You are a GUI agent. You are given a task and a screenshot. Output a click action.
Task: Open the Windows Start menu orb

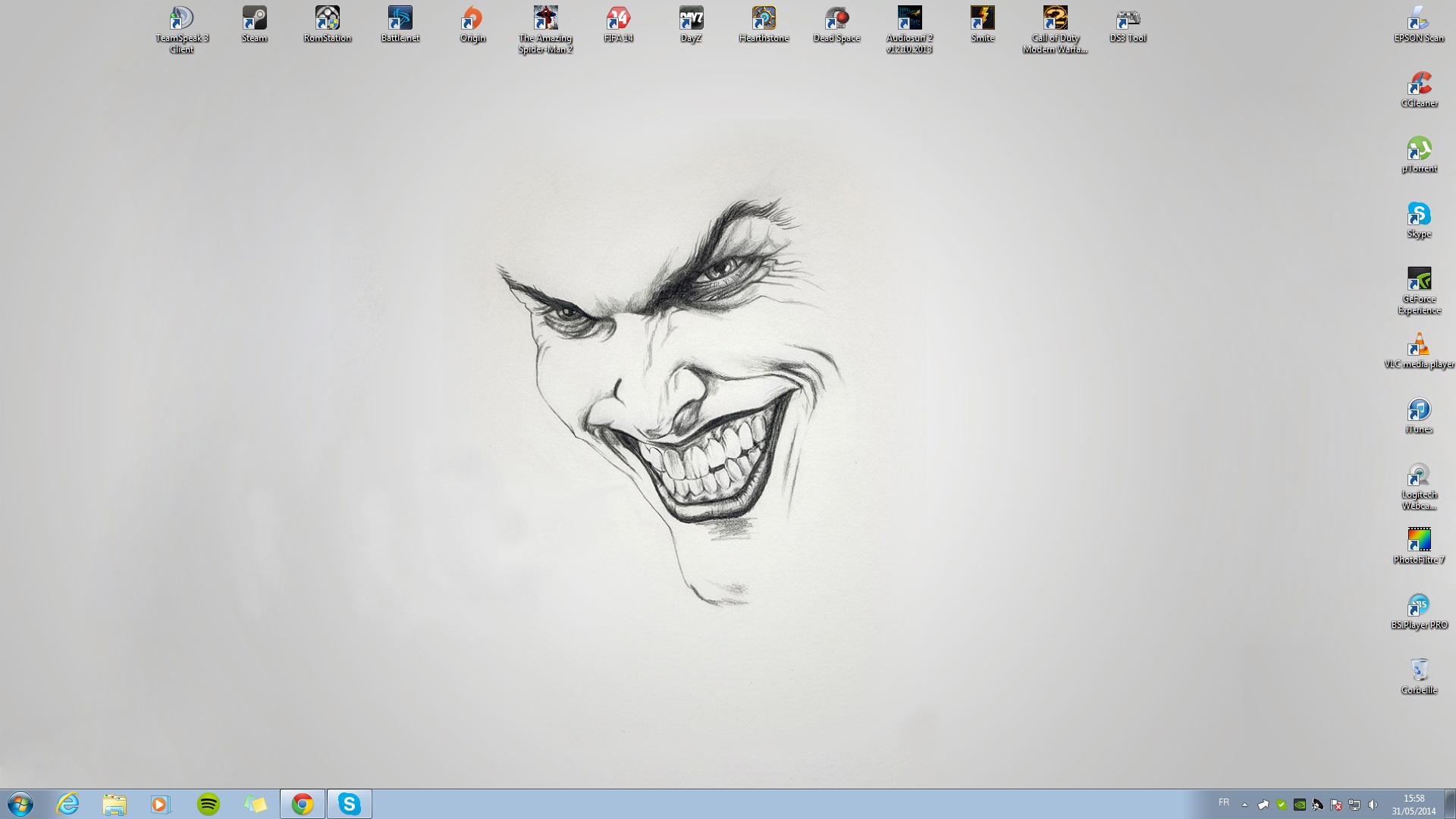point(20,804)
